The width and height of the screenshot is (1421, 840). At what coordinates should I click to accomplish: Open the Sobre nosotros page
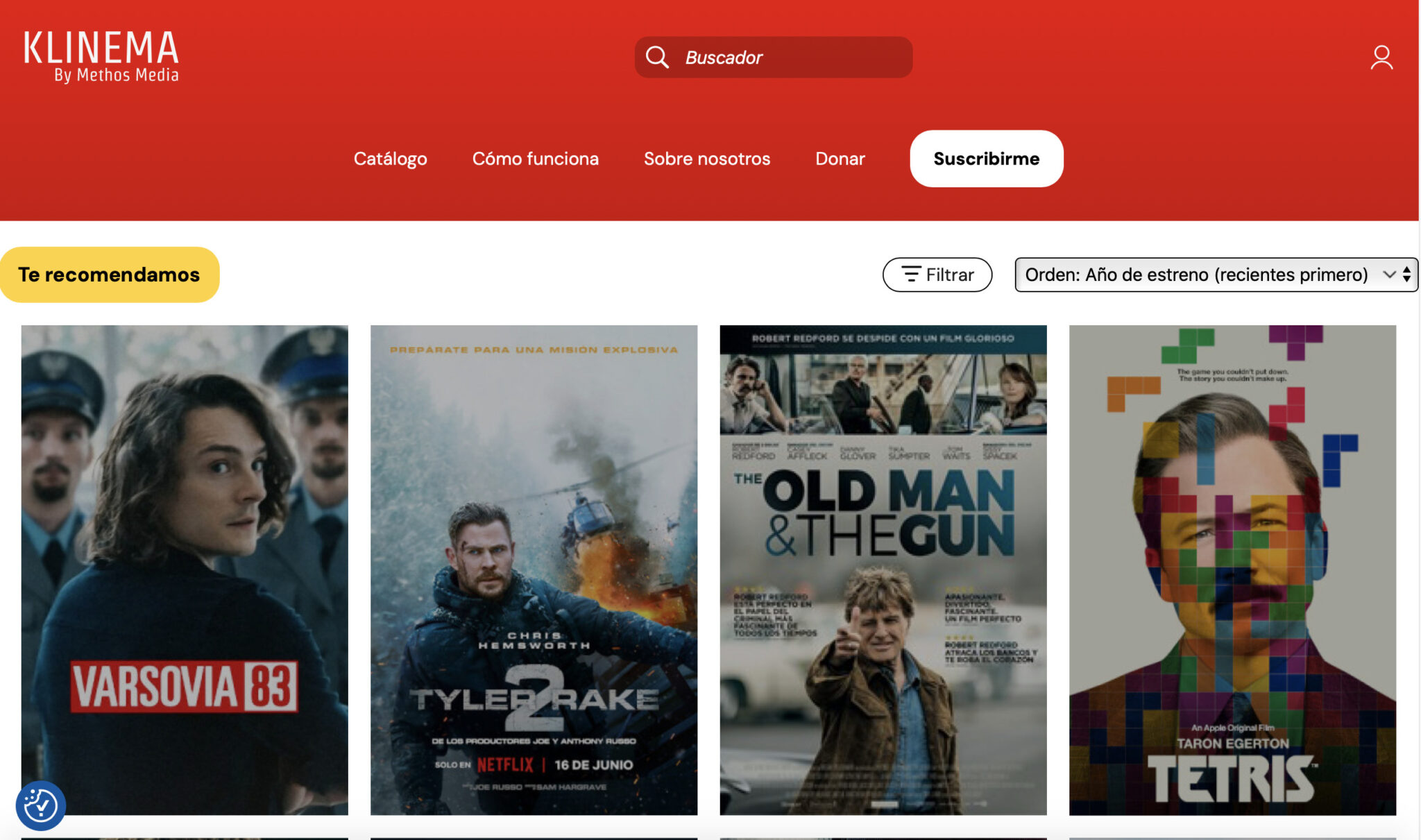point(707,158)
